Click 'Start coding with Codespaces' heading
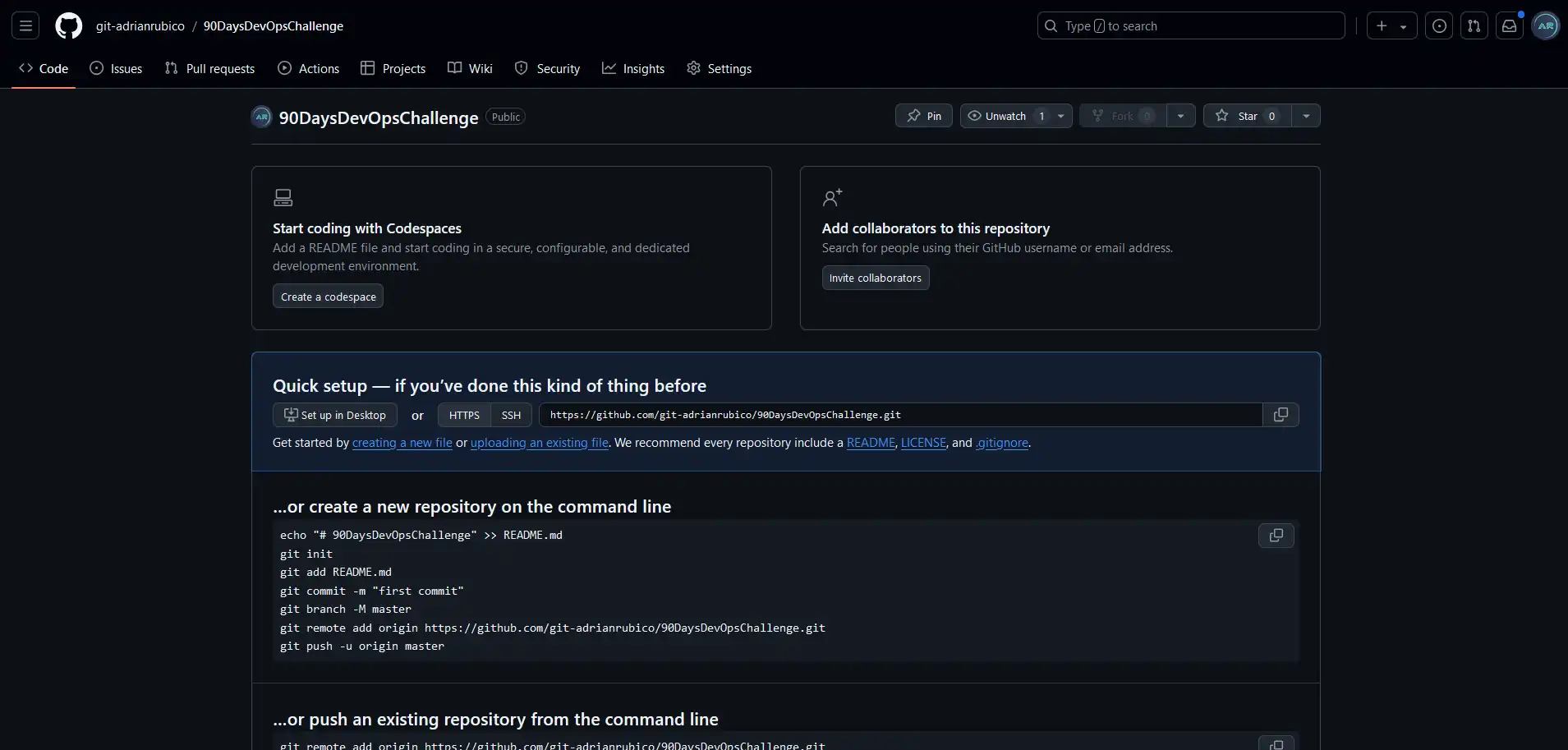Viewport: 1568px width, 750px height. (x=367, y=228)
